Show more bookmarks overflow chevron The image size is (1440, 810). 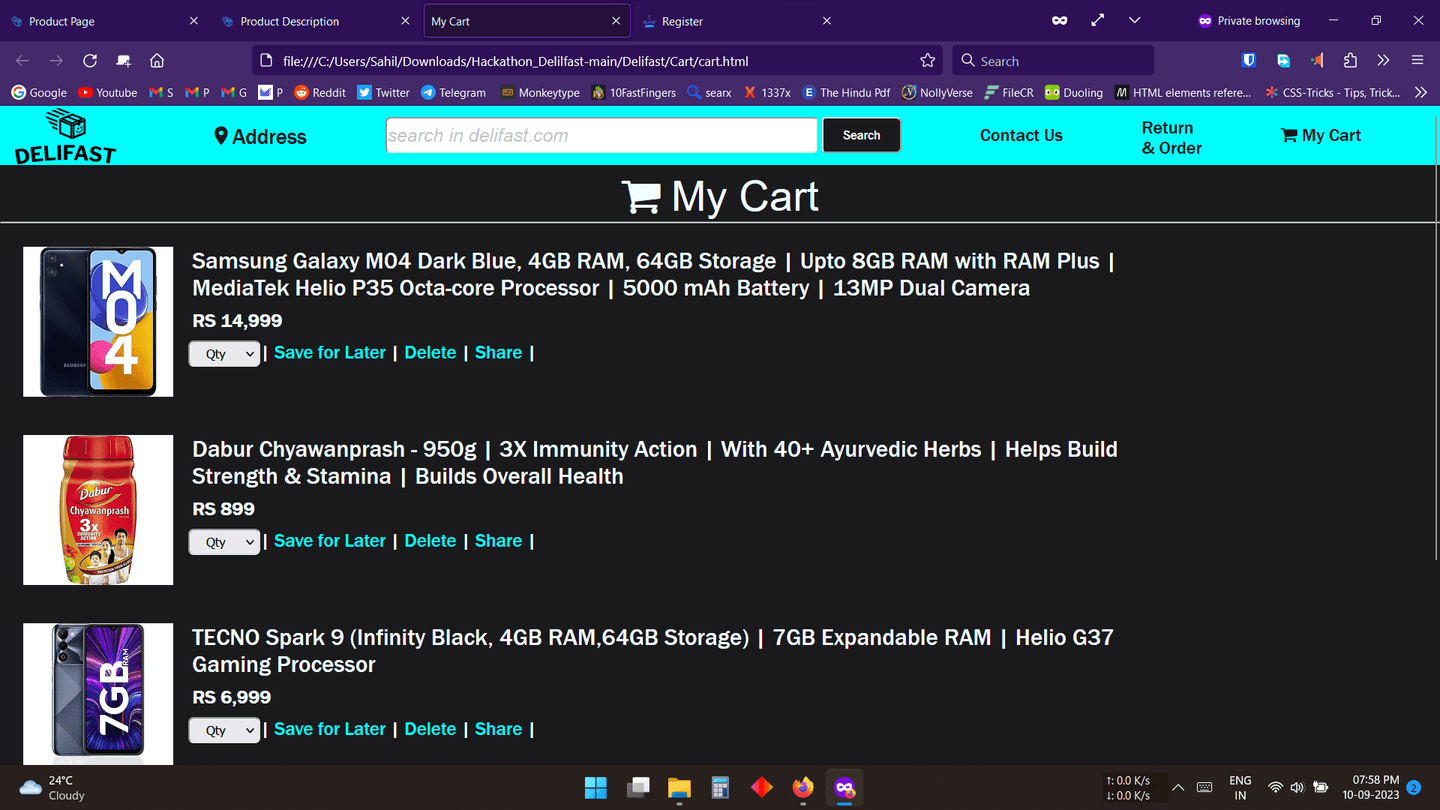click(x=1421, y=92)
